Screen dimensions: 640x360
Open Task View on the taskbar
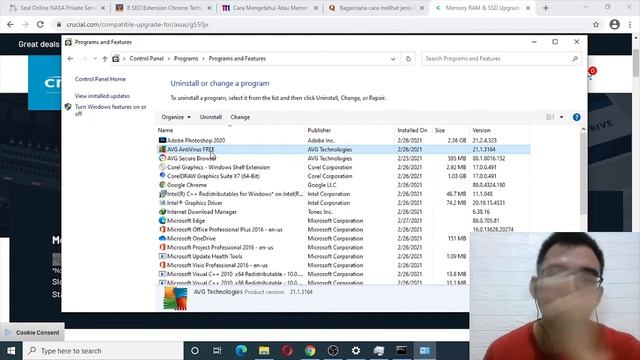point(217,351)
